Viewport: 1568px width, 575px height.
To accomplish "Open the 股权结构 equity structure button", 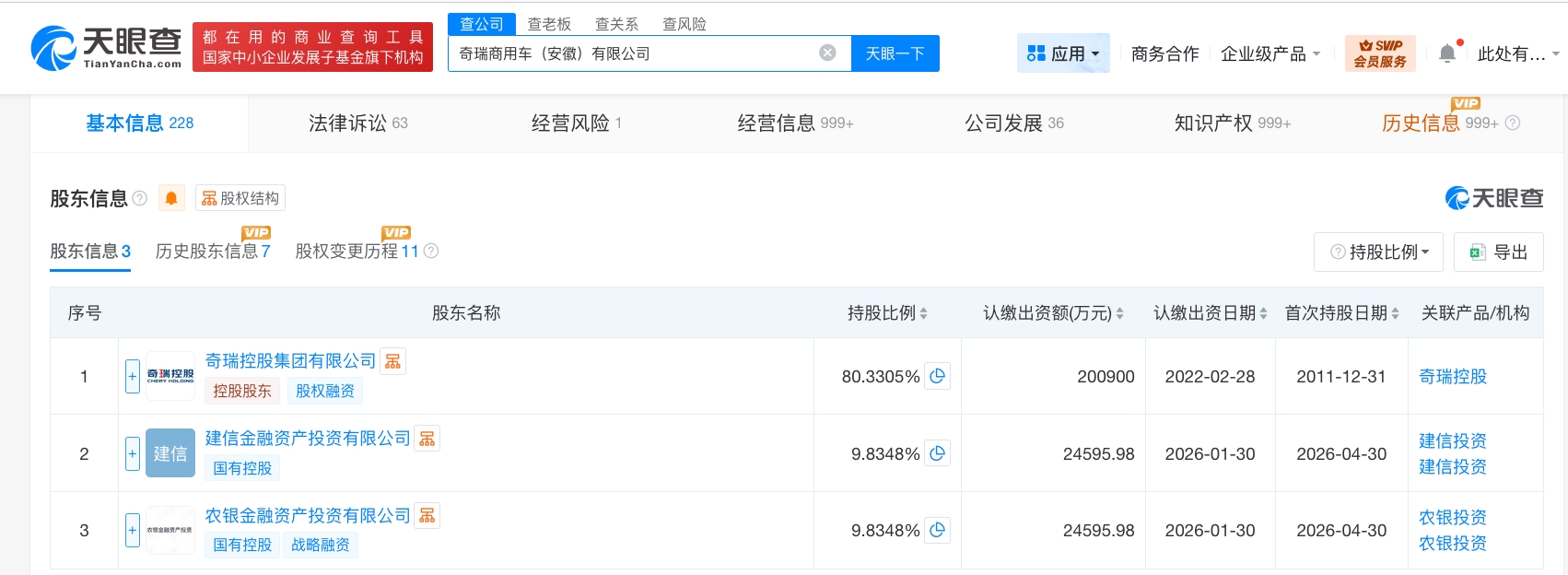I will [240, 198].
